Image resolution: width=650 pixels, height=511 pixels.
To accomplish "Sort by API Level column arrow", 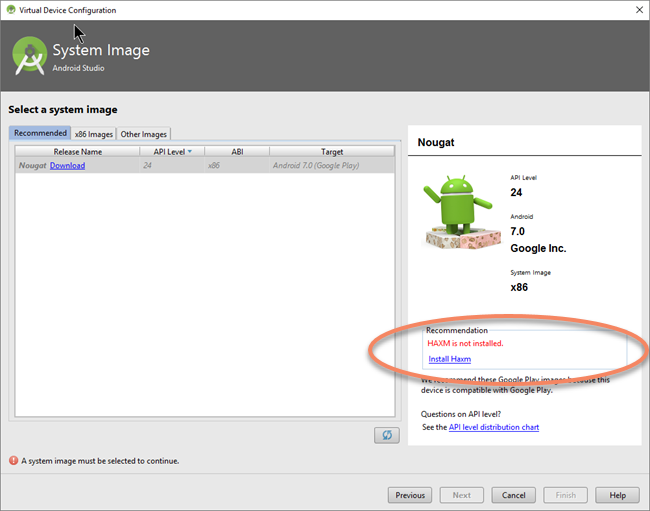I will 190,152.
